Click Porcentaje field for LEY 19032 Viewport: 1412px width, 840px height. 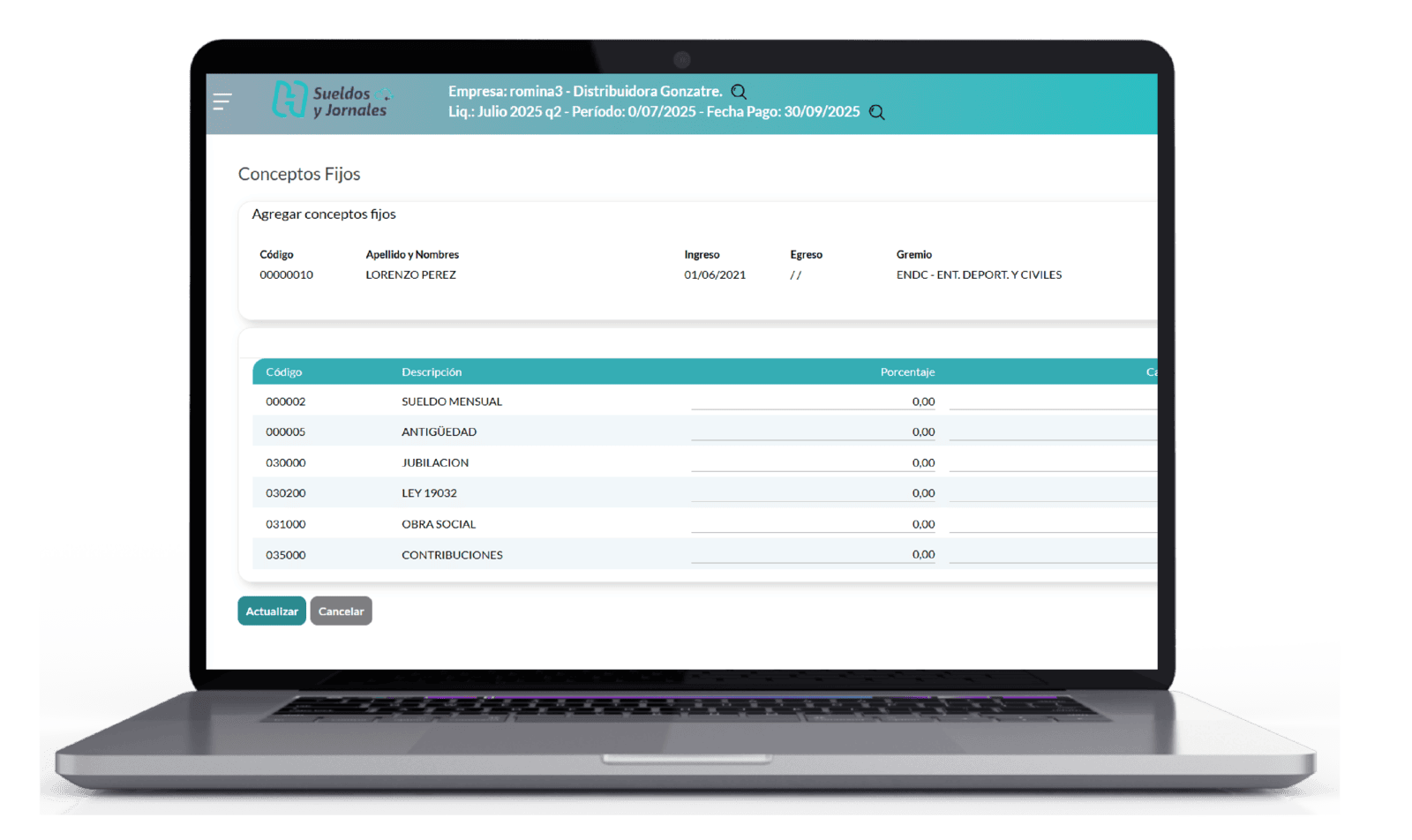click(813, 493)
